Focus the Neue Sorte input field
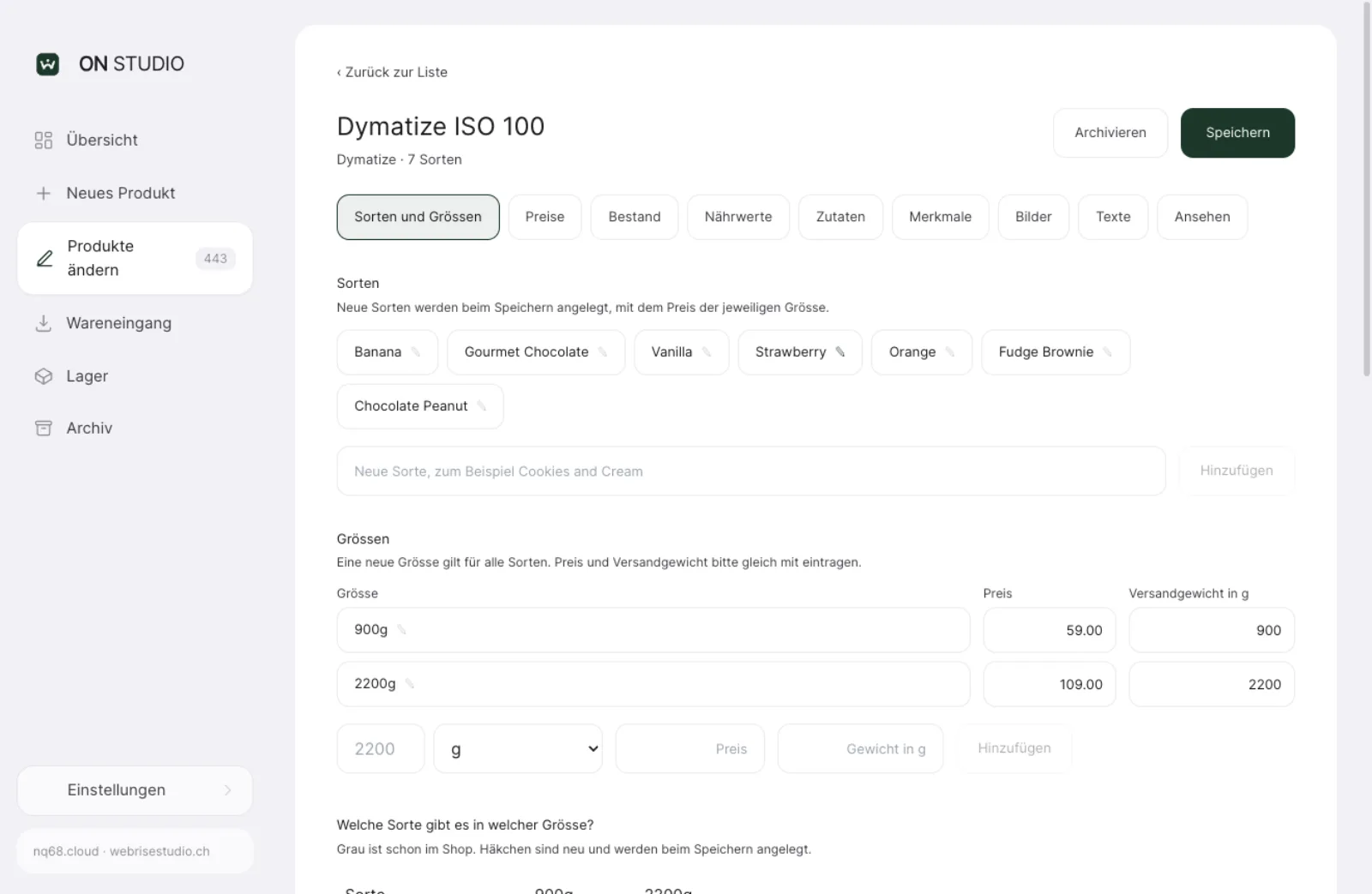This screenshot has width=1372, height=894. pyautogui.click(x=751, y=471)
